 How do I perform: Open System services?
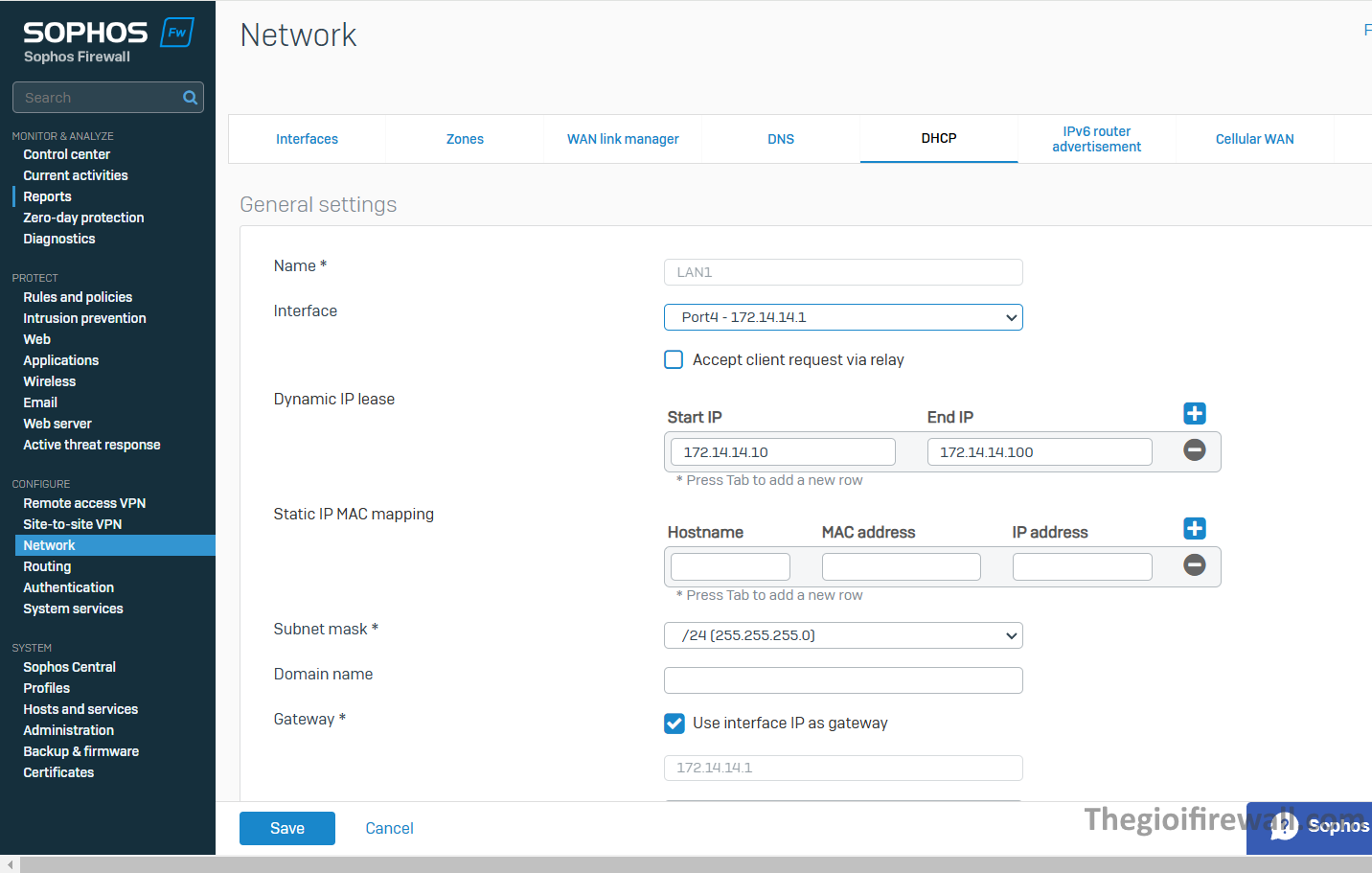click(x=73, y=609)
